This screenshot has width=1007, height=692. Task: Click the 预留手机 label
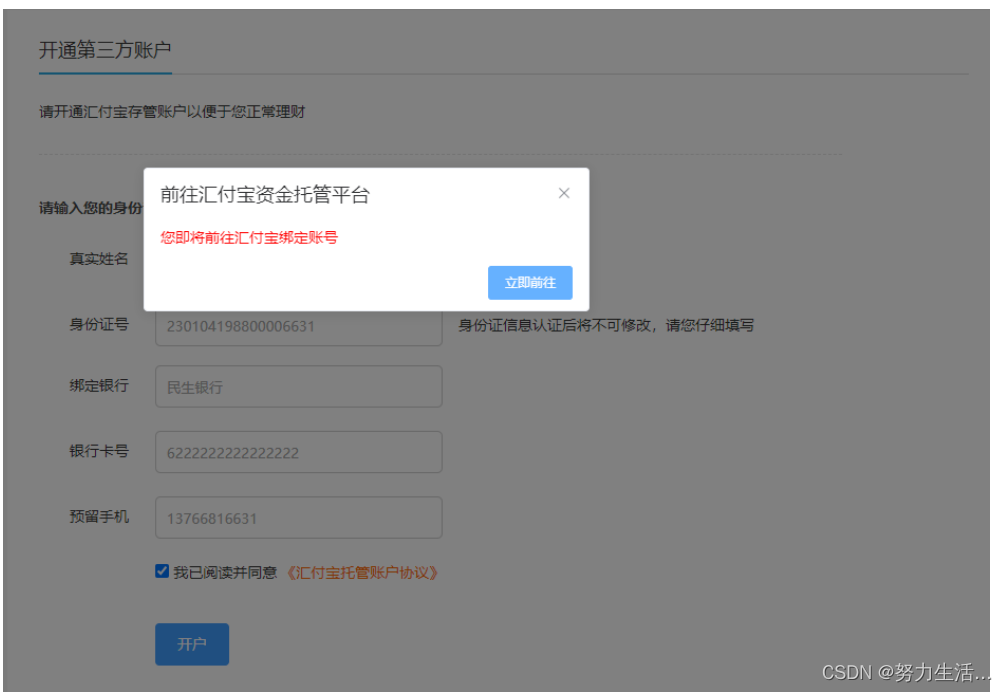[99, 516]
